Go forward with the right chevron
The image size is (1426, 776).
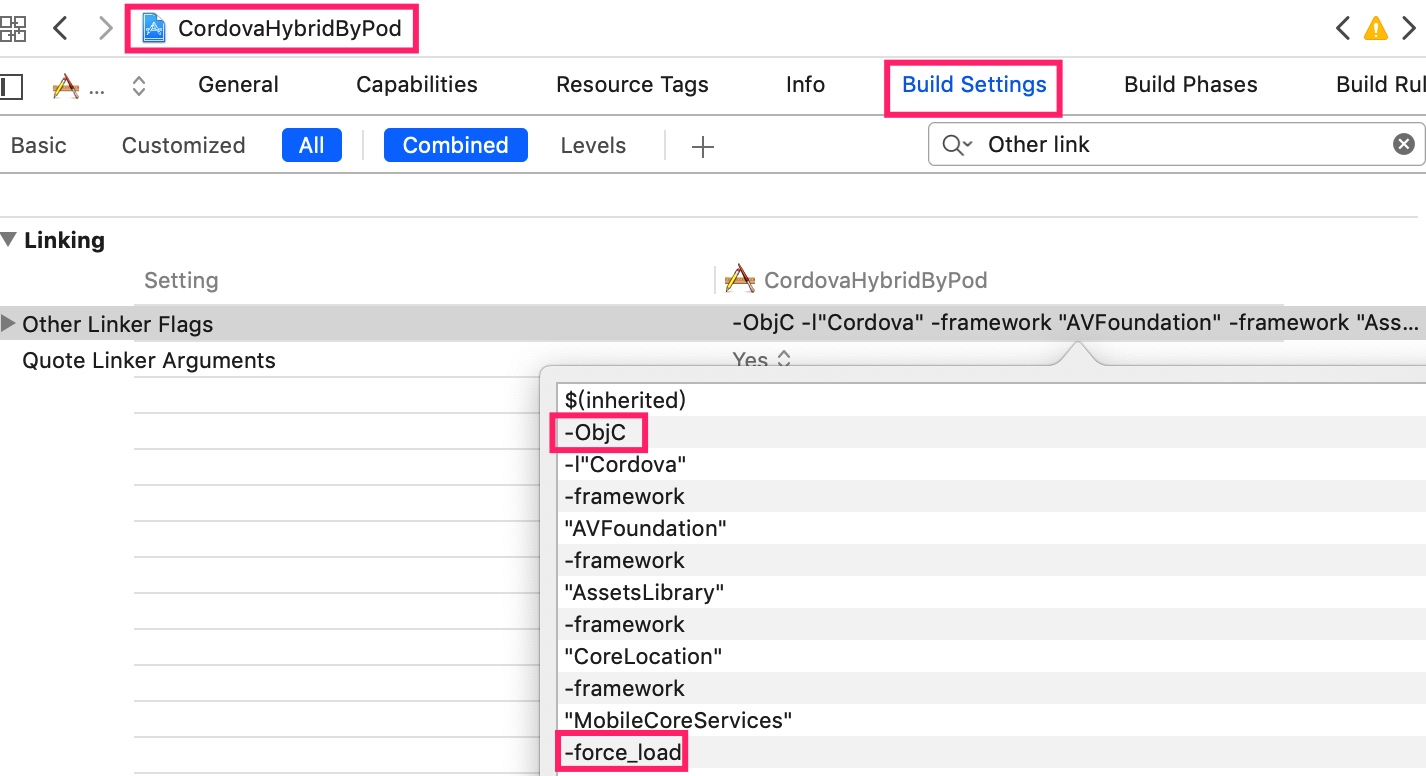105,28
